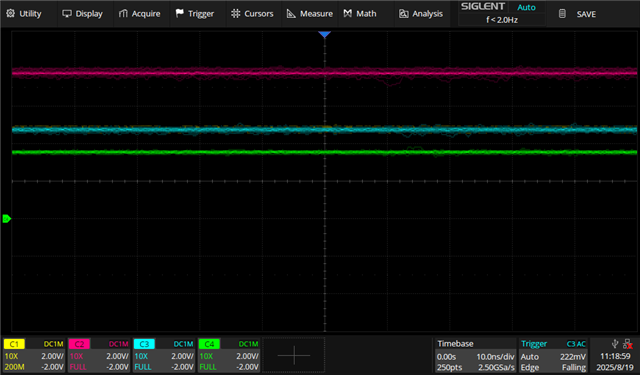The width and height of the screenshot is (640, 375).
Task: Open the Display monitor icon menu
Action: [67, 13]
